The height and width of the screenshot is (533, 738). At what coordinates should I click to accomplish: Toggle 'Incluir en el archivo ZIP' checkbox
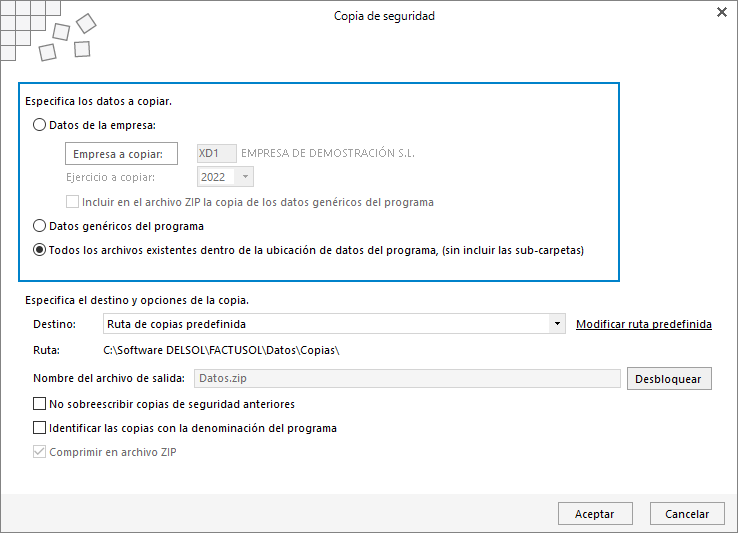tap(72, 202)
